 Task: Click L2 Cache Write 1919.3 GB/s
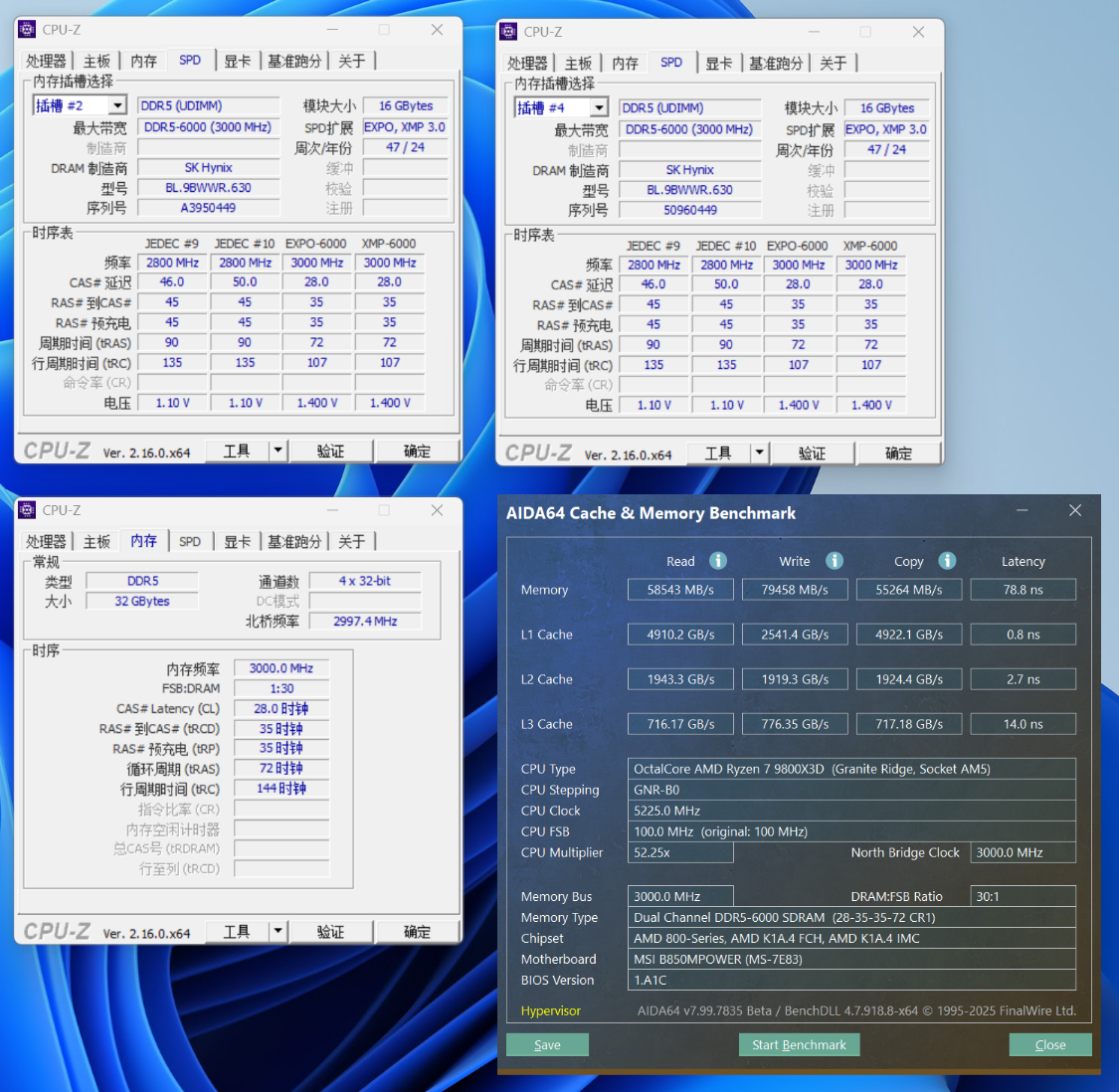click(x=795, y=678)
